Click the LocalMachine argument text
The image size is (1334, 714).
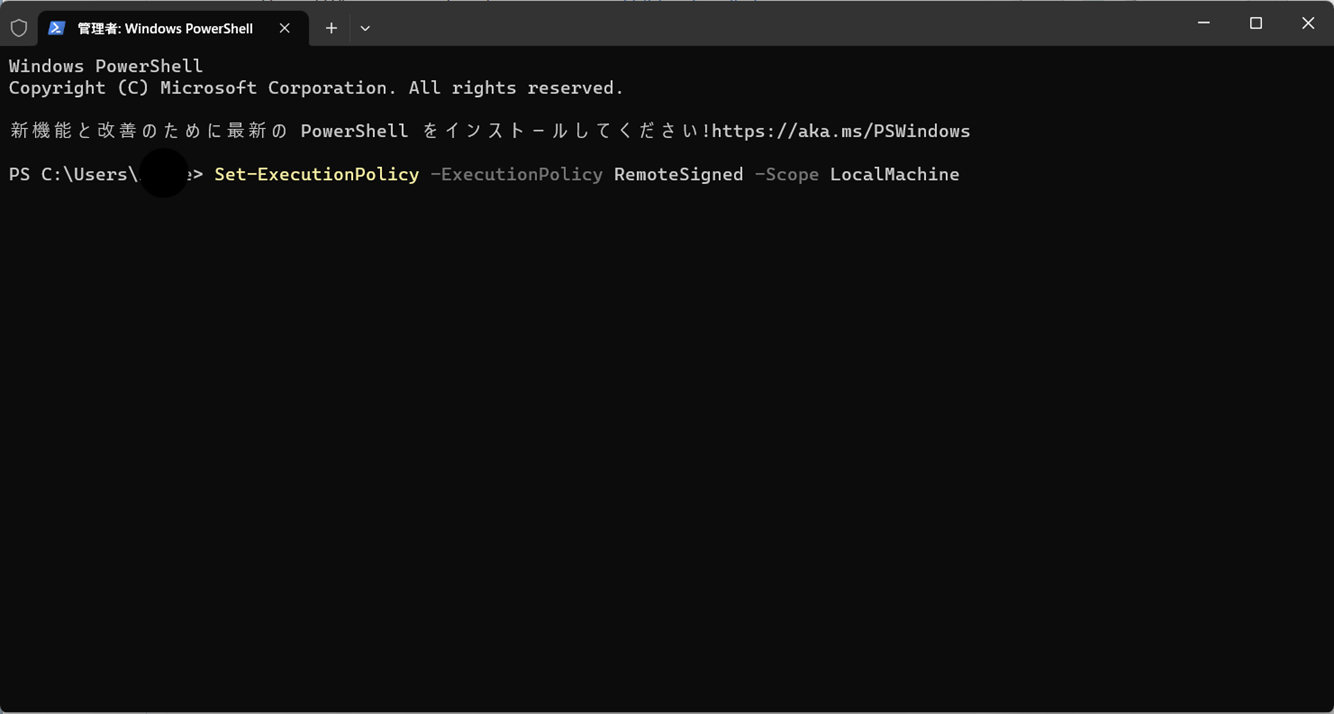[x=894, y=174]
